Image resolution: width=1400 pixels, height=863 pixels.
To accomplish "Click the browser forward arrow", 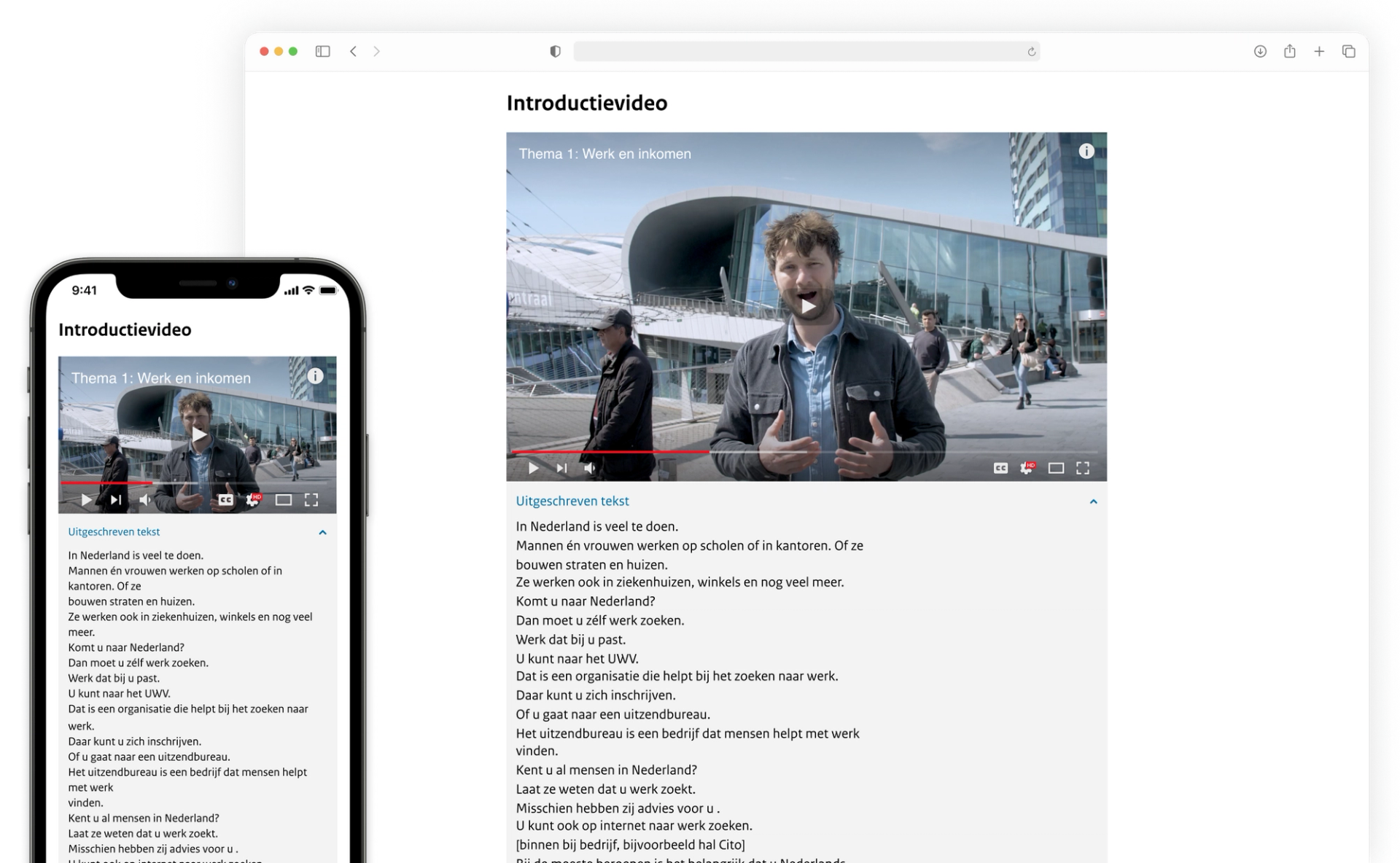I will pyautogui.click(x=376, y=51).
